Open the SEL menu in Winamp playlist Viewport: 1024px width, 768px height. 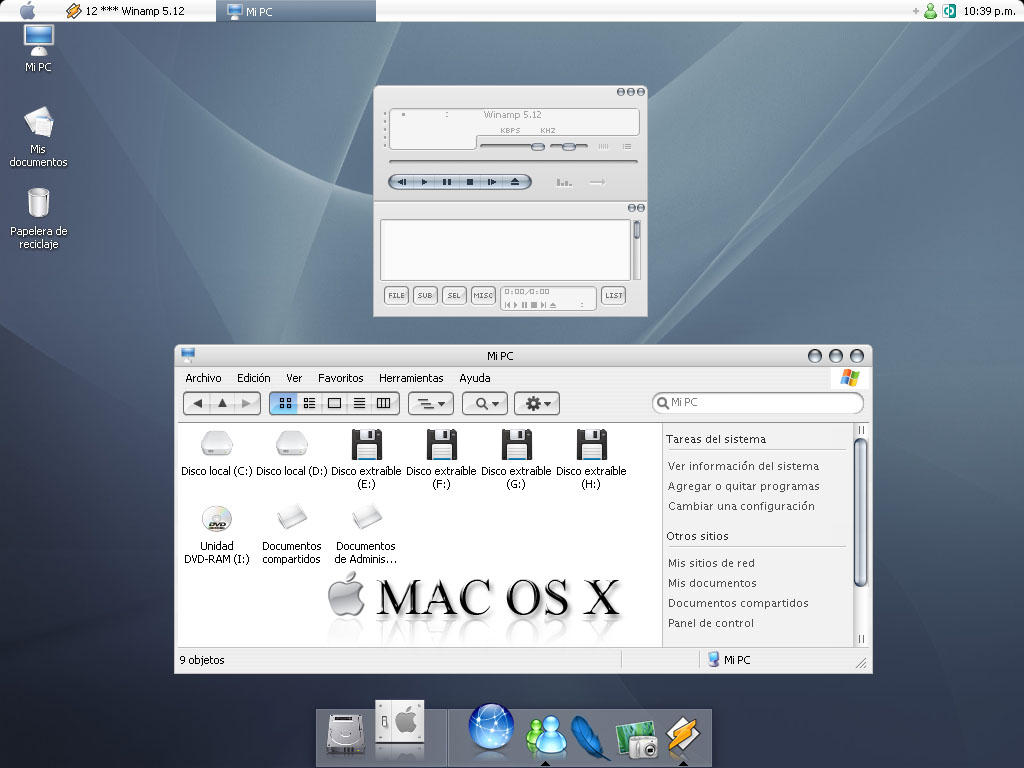point(454,295)
